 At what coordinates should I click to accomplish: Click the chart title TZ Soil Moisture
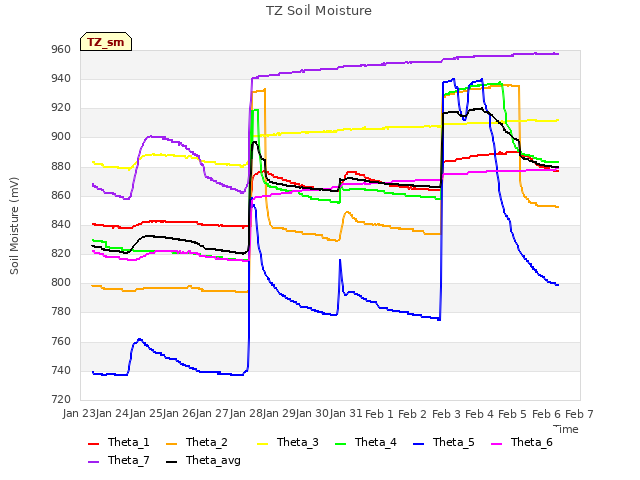[x=319, y=11]
